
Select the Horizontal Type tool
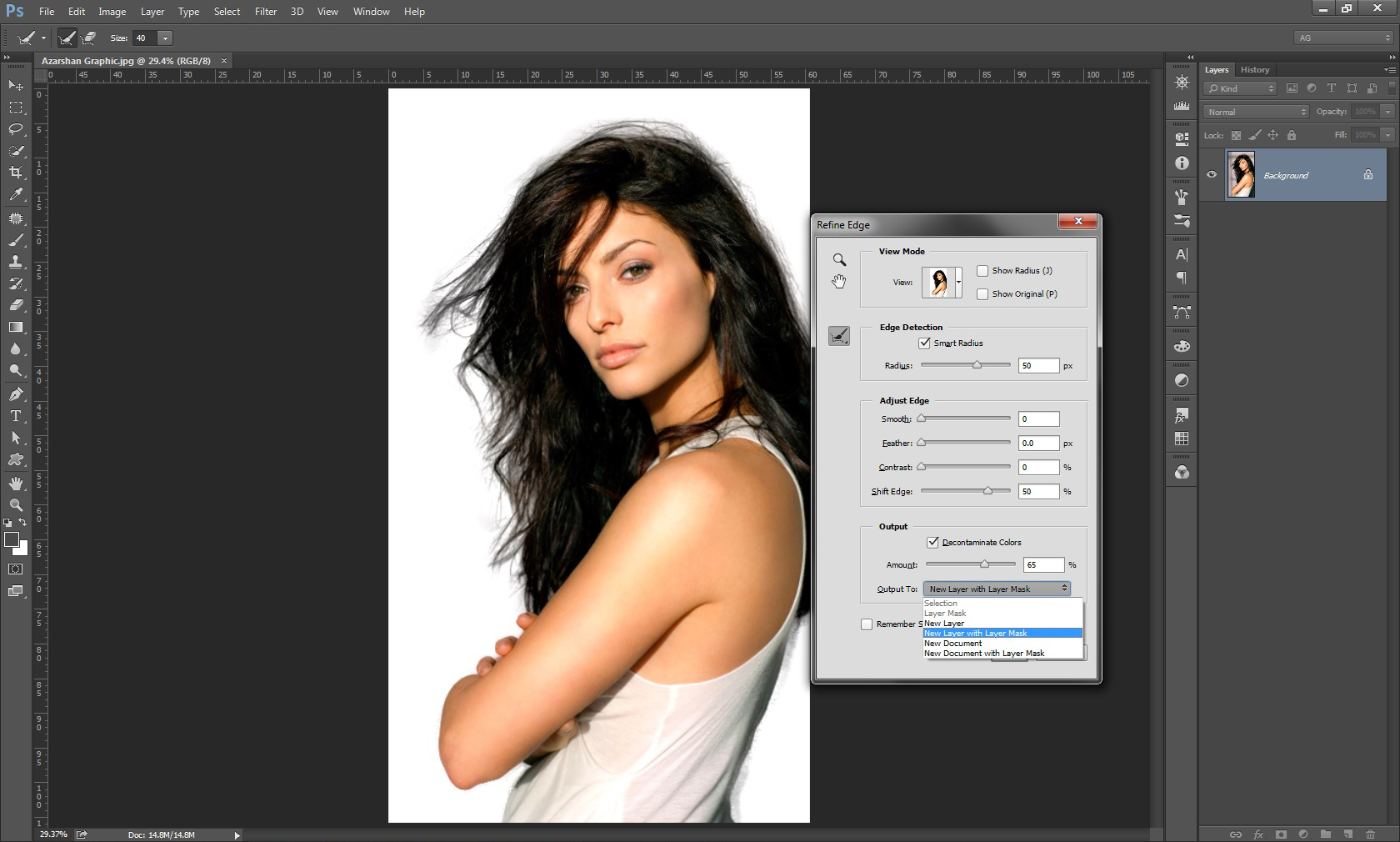(x=16, y=416)
